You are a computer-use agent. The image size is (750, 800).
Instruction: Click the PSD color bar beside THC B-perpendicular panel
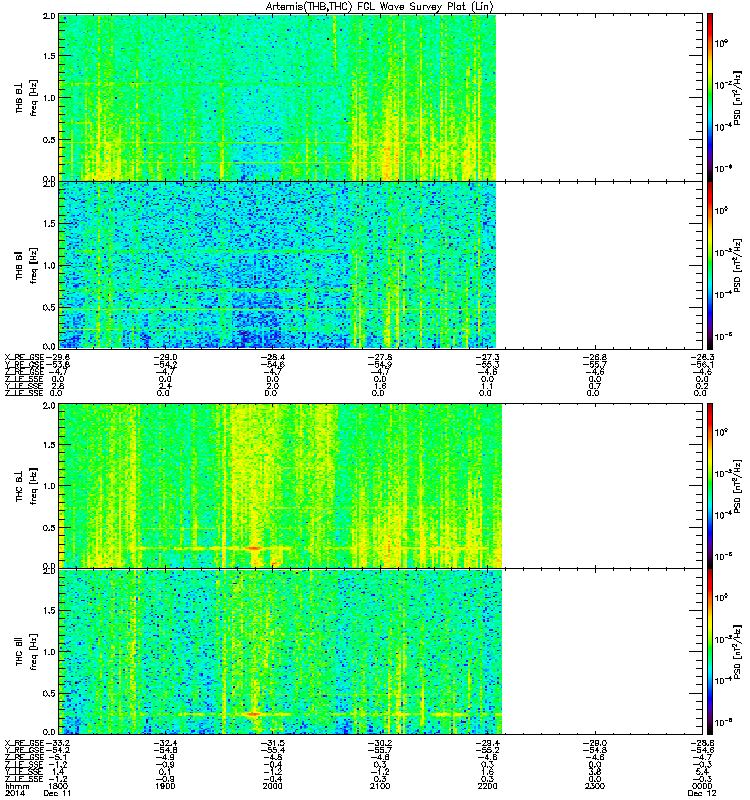[710, 486]
